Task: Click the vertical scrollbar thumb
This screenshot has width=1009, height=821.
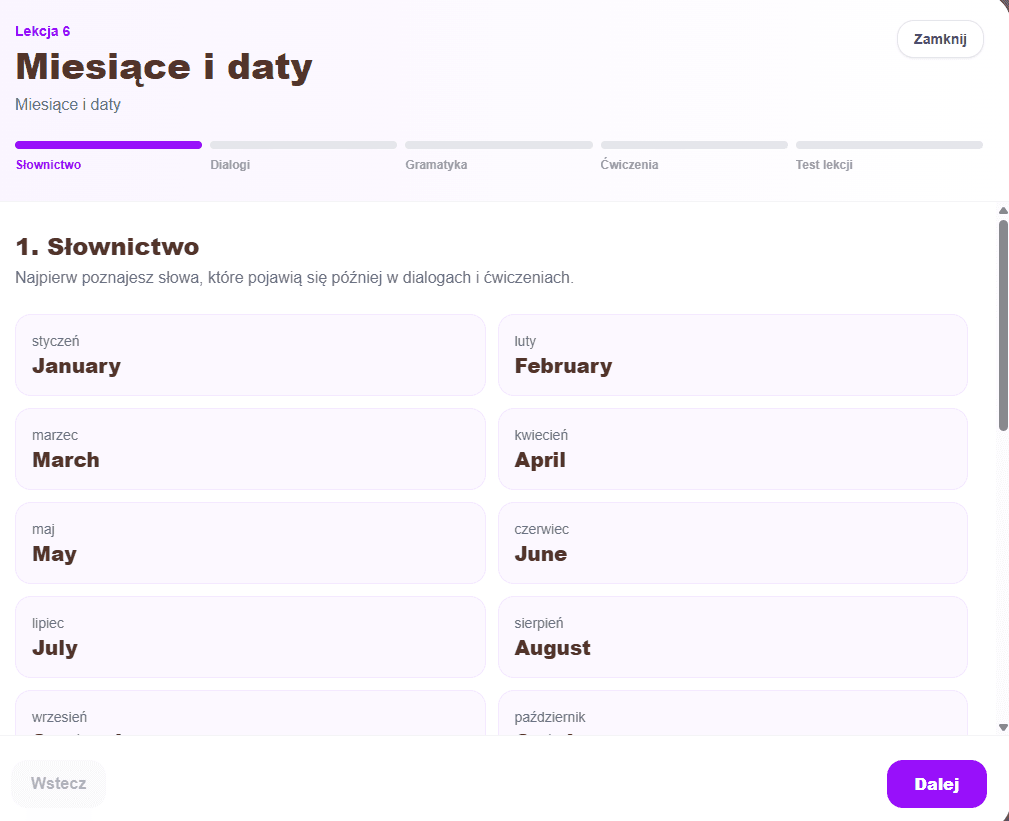Action: click(x=1003, y=325)
